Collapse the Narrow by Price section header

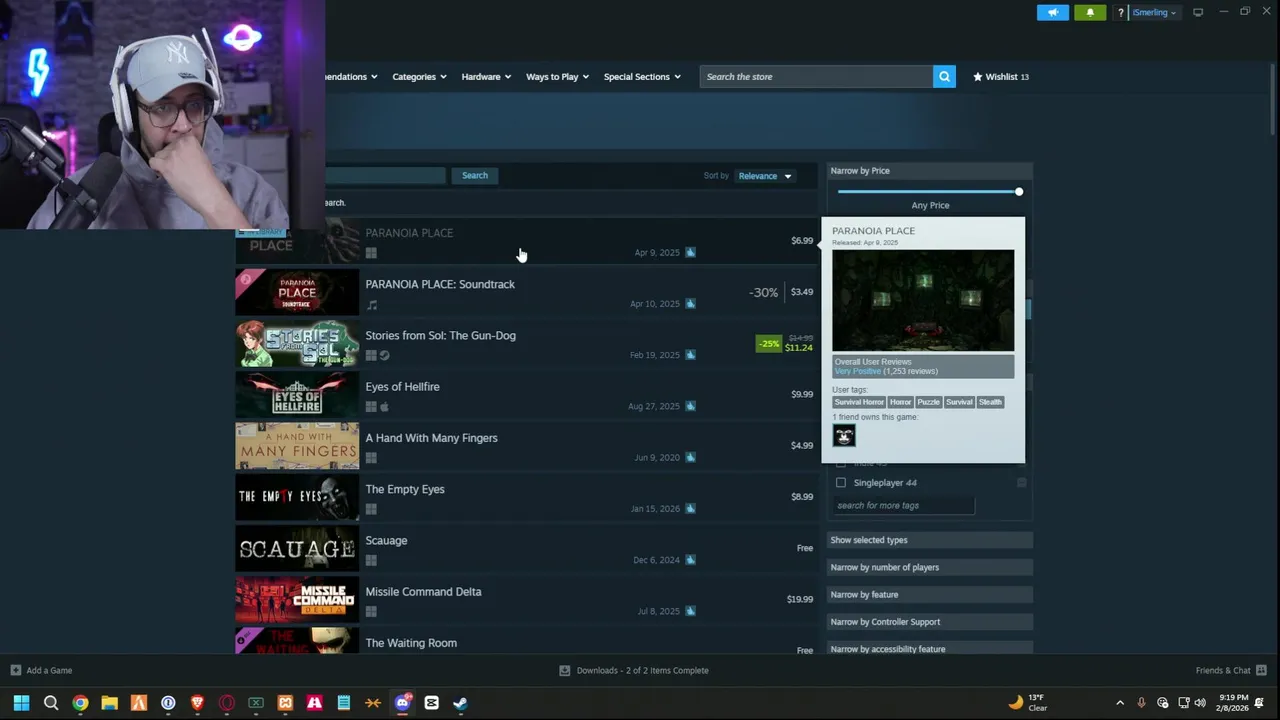[930, 171]
